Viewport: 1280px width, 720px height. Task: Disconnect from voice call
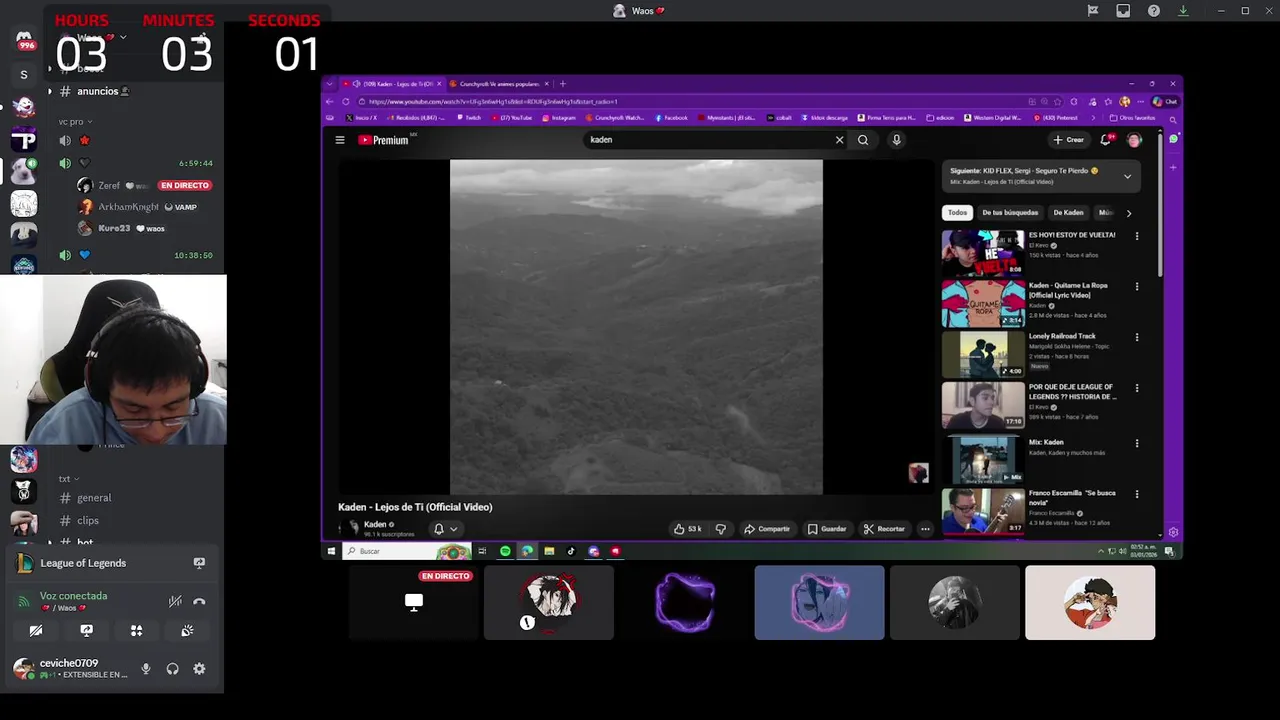199,601
